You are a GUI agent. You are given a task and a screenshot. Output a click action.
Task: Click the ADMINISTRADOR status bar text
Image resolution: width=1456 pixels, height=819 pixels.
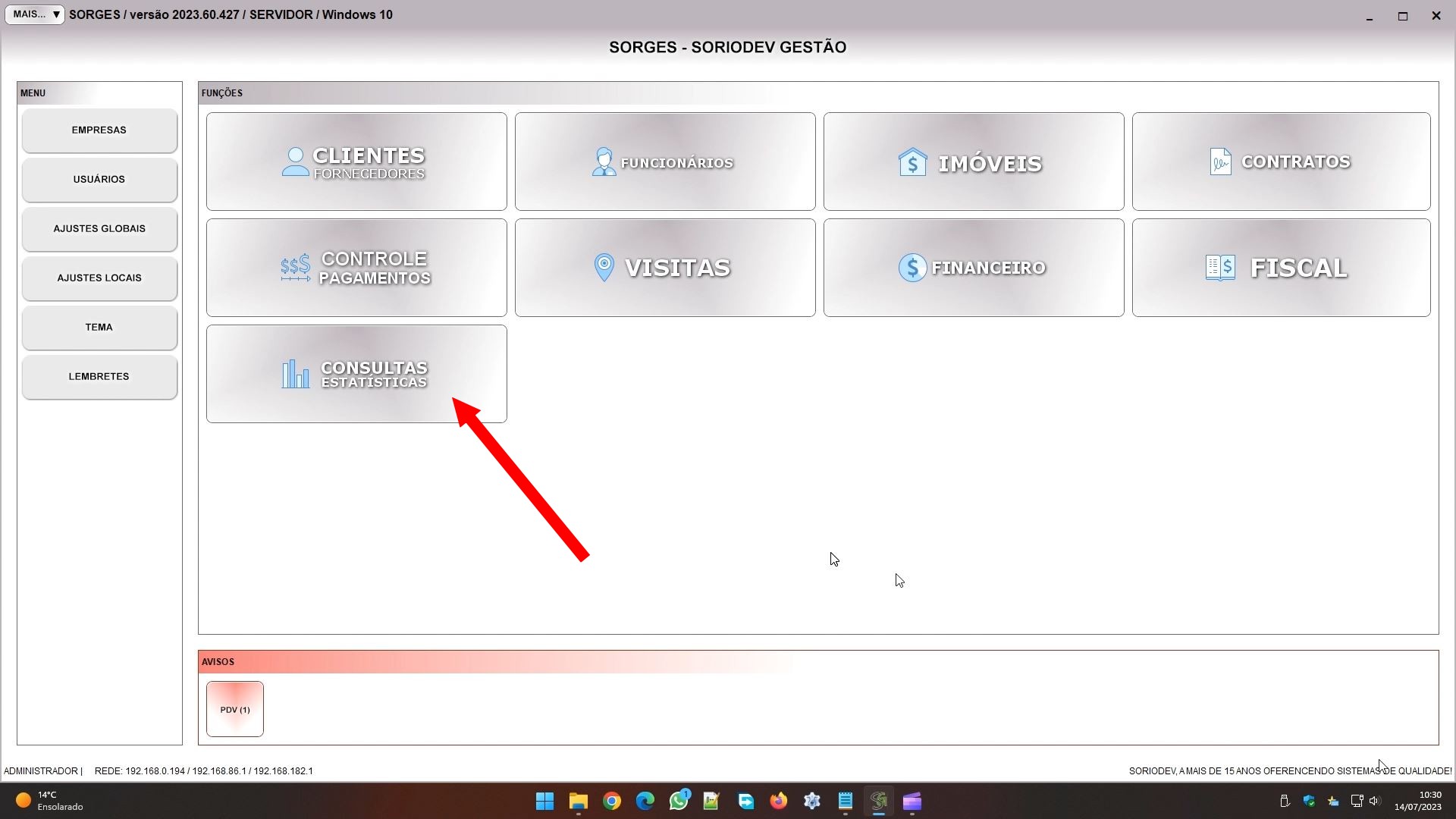[41, 770]
